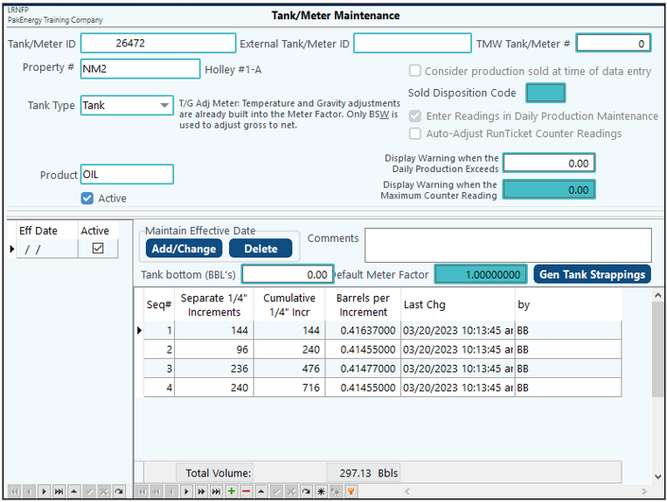Click cancel X in Eff Date navigator

pyautogui.click(x=104, y=491)
